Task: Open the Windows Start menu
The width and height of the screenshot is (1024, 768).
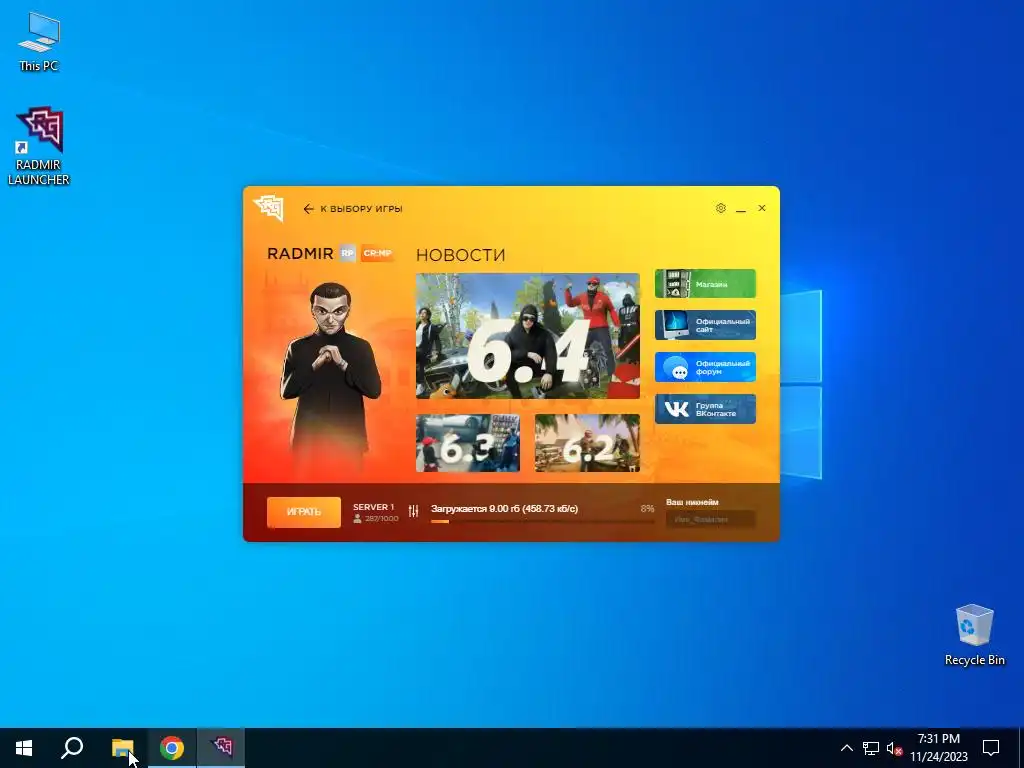Action: click(24, 748)
